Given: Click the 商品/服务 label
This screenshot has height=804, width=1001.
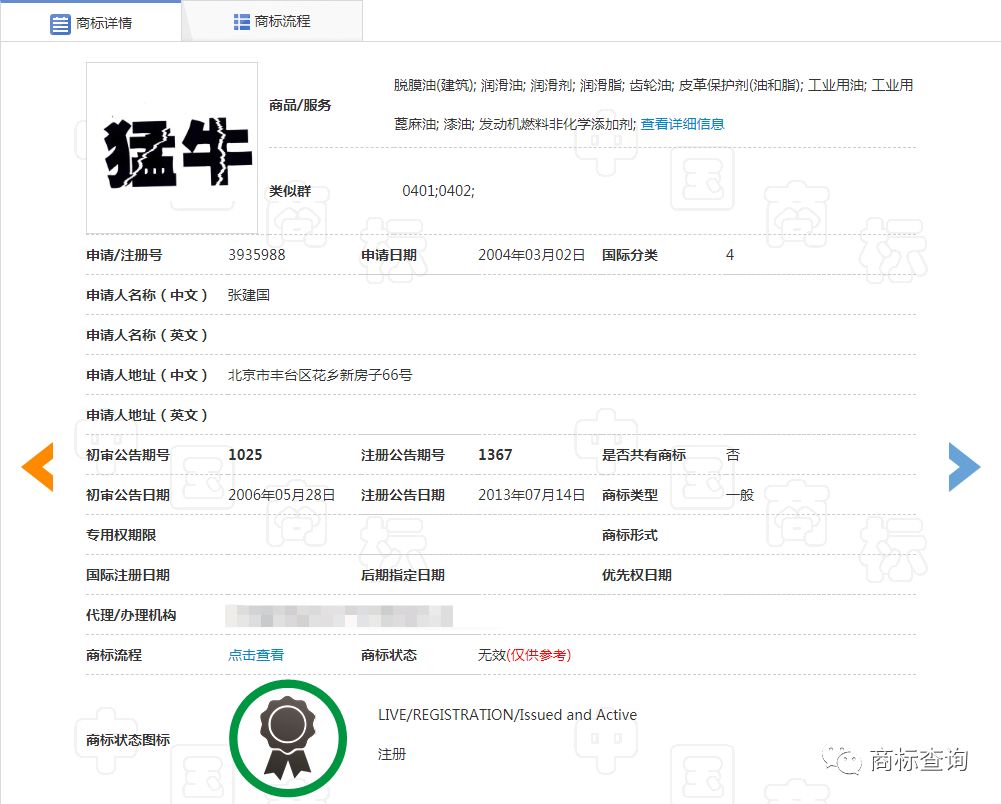Looking at the screenshot, I should pyautogui.click(x=300, y=105).
